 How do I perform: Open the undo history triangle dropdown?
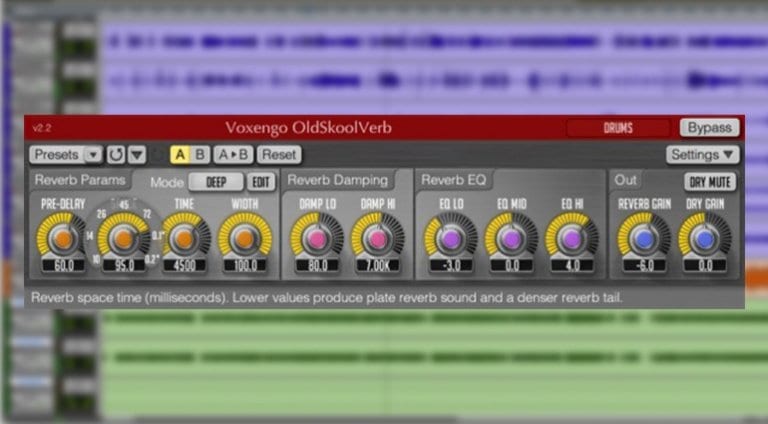(x=137, y=155)
